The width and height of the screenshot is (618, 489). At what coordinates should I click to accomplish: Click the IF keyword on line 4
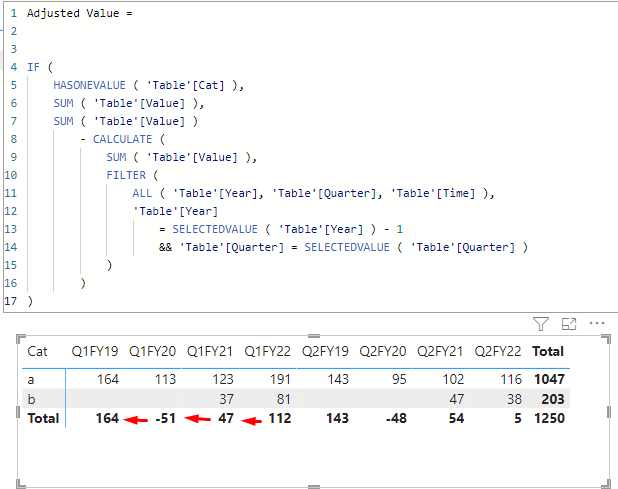34,67
